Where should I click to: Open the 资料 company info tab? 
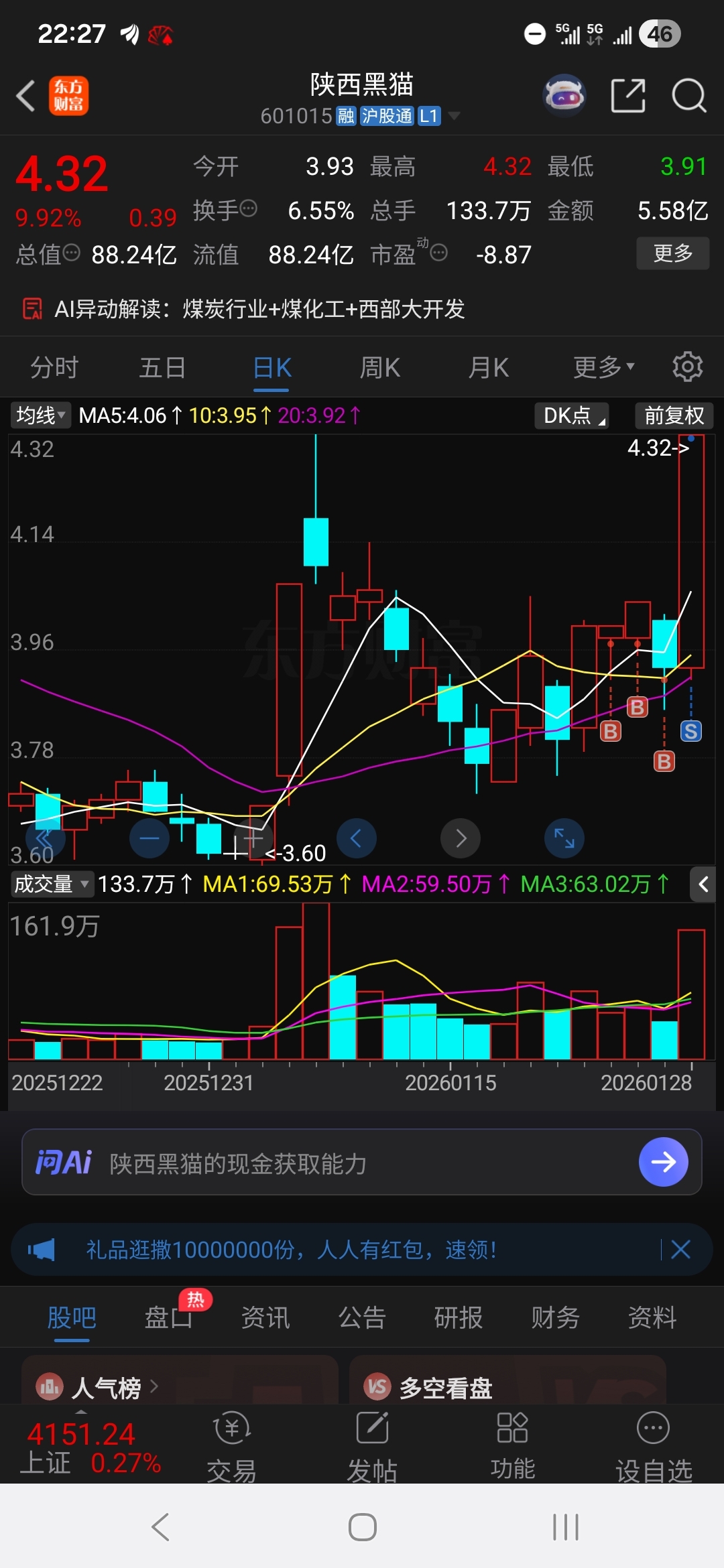tap(652, 1317)
